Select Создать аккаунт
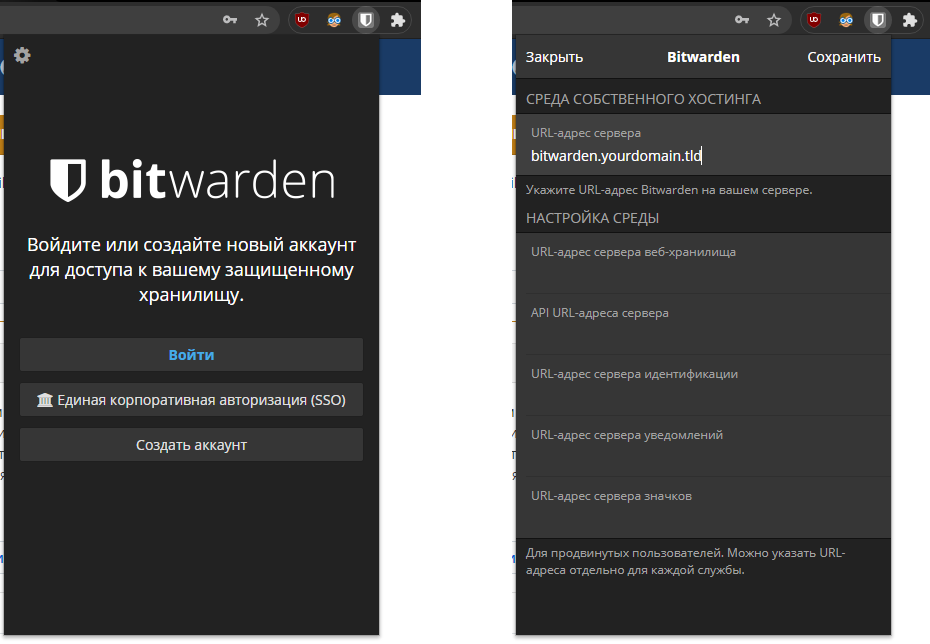The image size is (930, 644). [x=191, y=444]
